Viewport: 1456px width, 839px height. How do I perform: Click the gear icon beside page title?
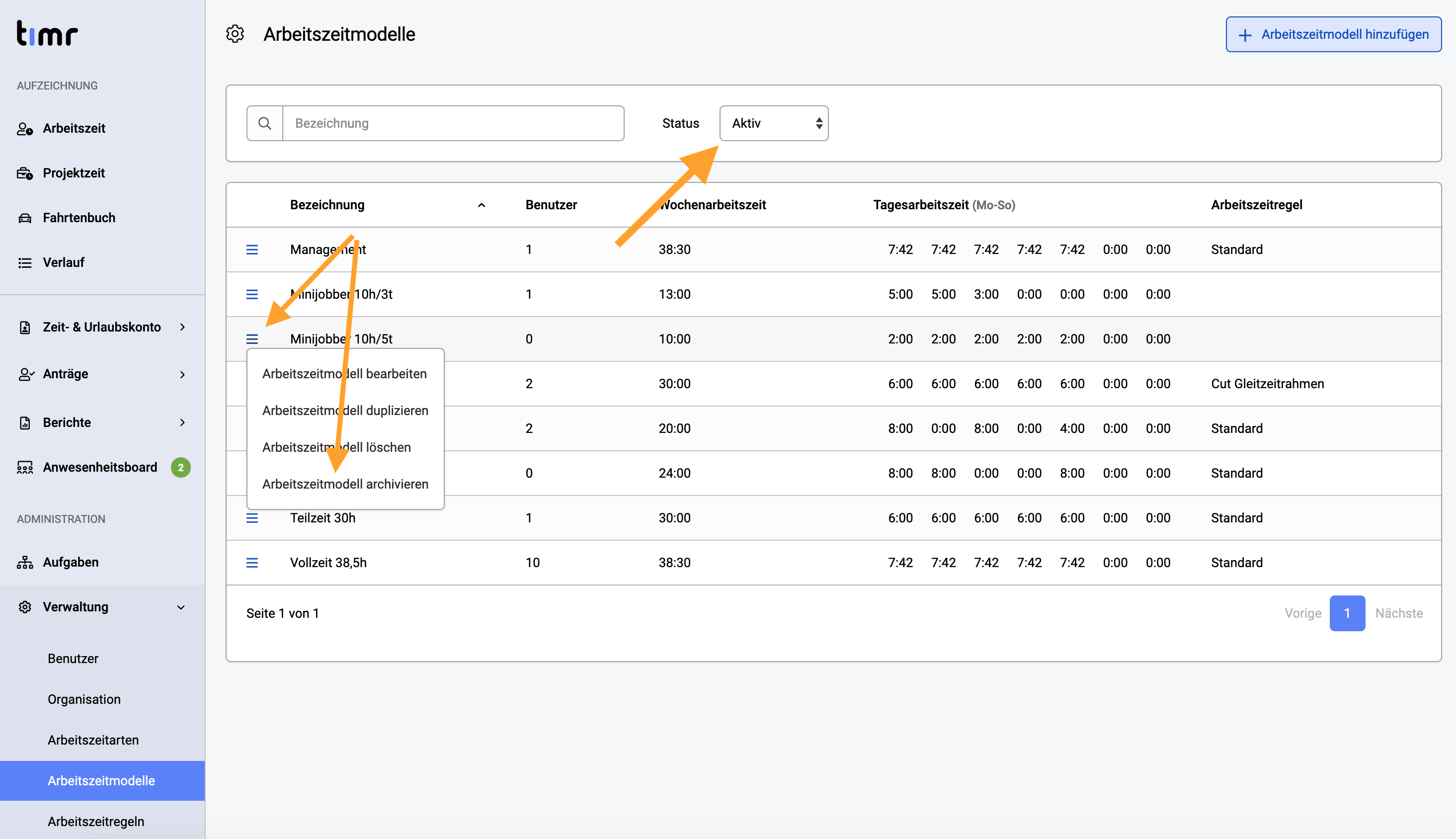pos(235,34)
